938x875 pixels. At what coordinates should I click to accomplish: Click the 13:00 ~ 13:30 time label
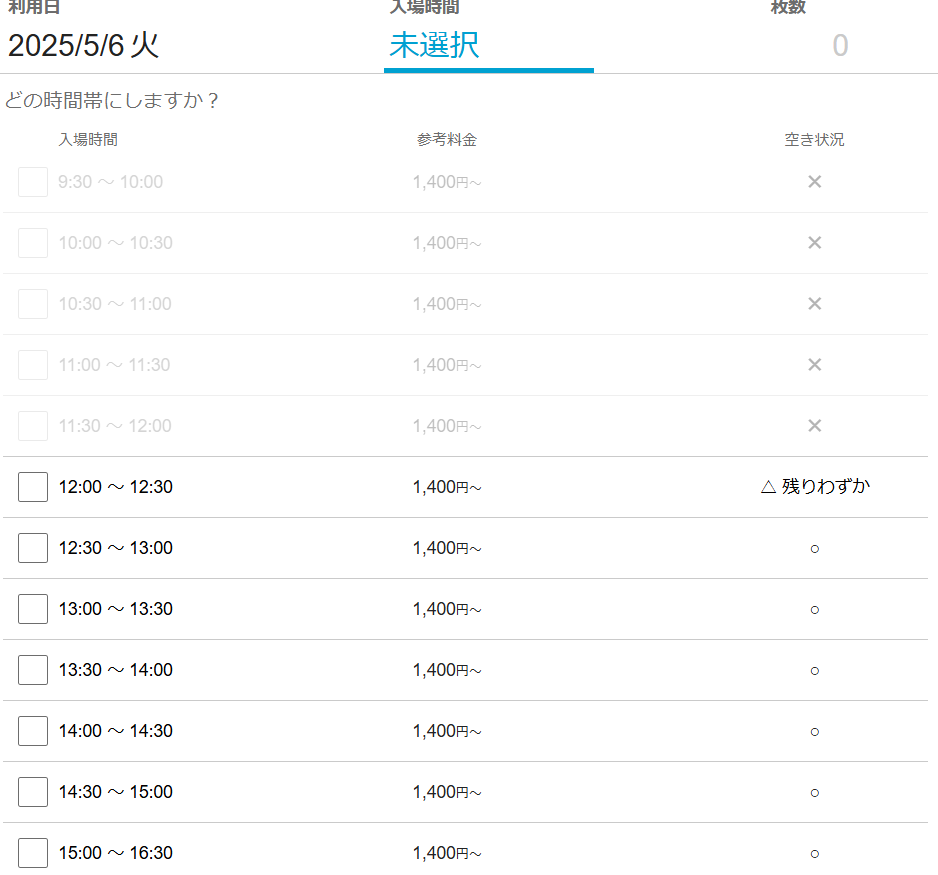pyautogui.click(x=115, y=609)
